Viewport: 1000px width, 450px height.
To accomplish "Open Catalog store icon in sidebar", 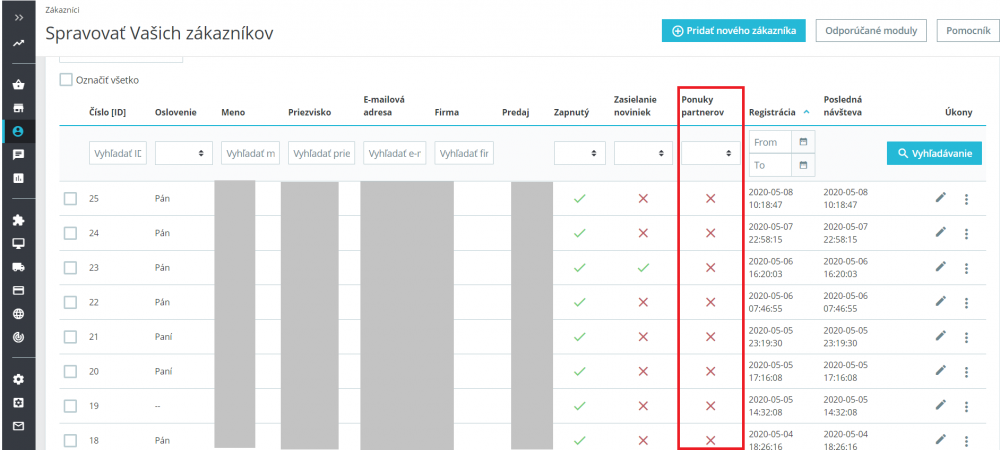I will click(x=18, y=108).
